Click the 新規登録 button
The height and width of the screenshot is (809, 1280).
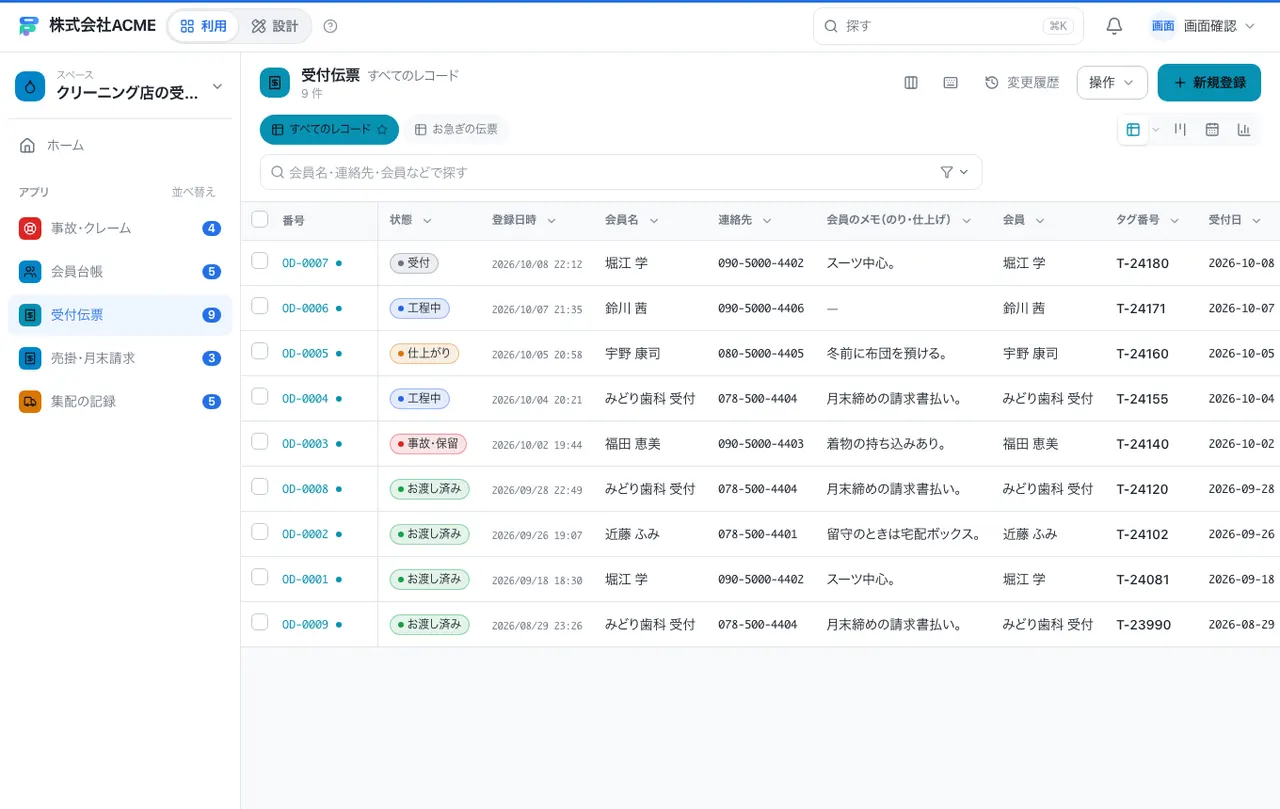[x=1209, y=83]
